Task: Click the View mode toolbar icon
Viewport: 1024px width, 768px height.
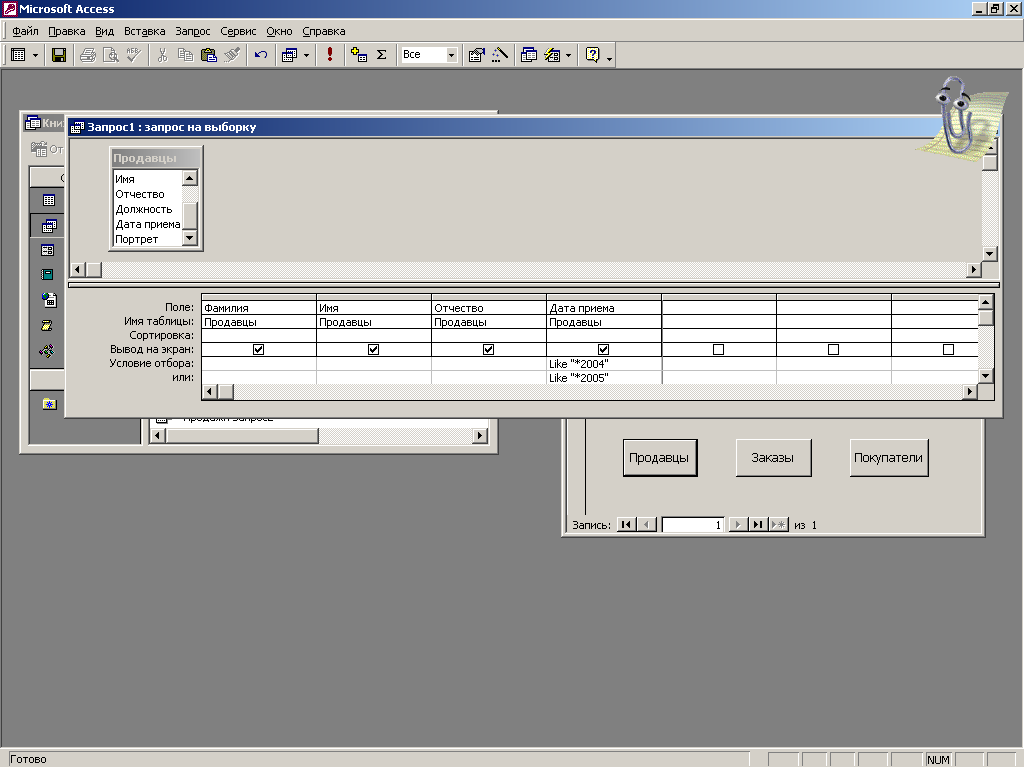Action: pyautogui.click(x=18, y=55)
